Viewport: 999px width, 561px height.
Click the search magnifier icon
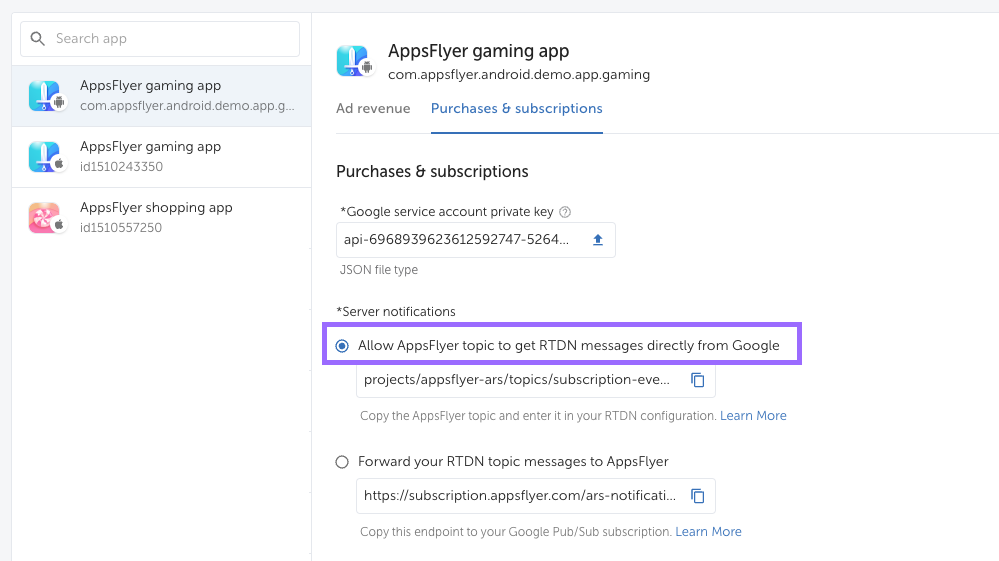coord(39,39)
